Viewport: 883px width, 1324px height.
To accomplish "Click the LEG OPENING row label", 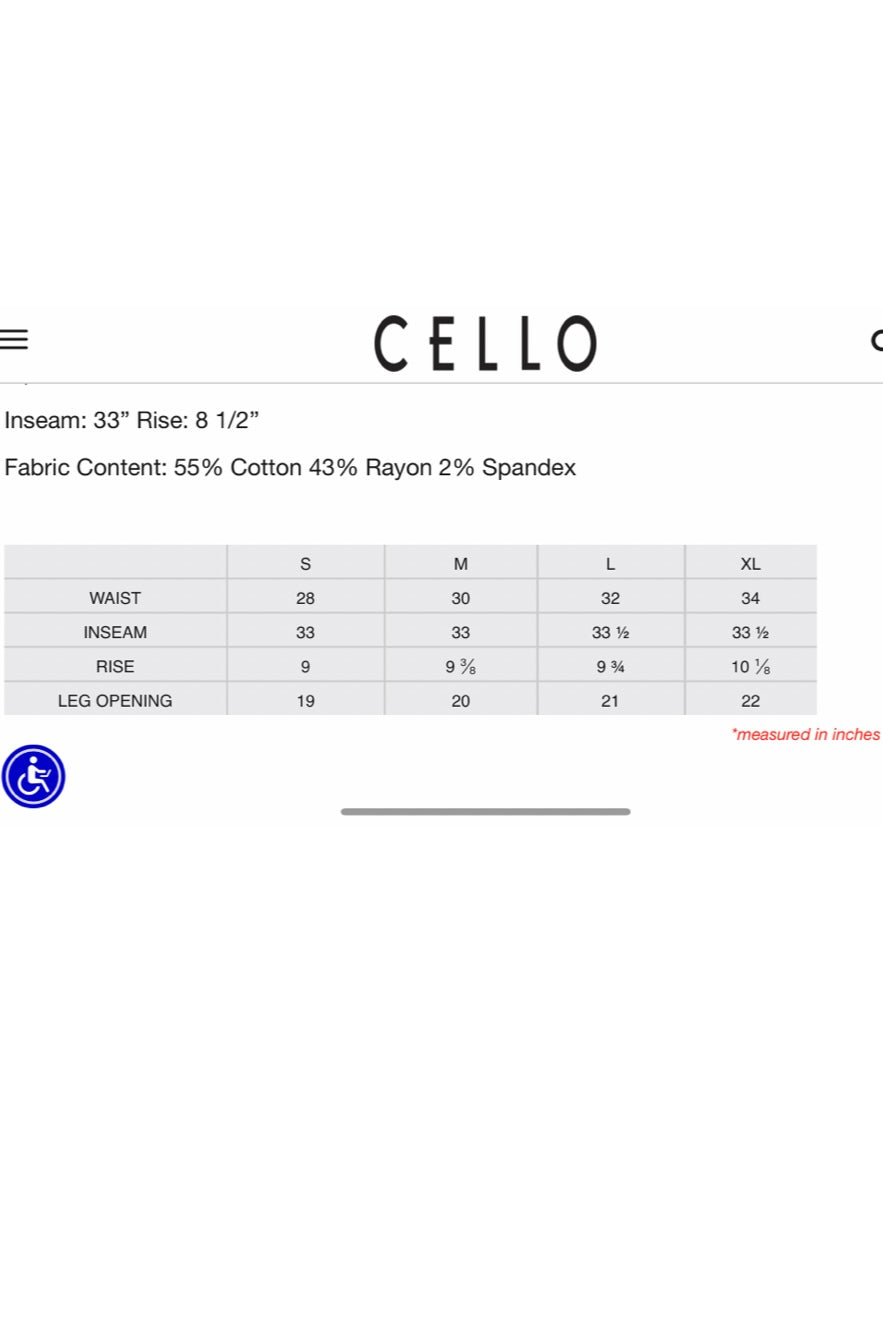I will pos(115,701).
